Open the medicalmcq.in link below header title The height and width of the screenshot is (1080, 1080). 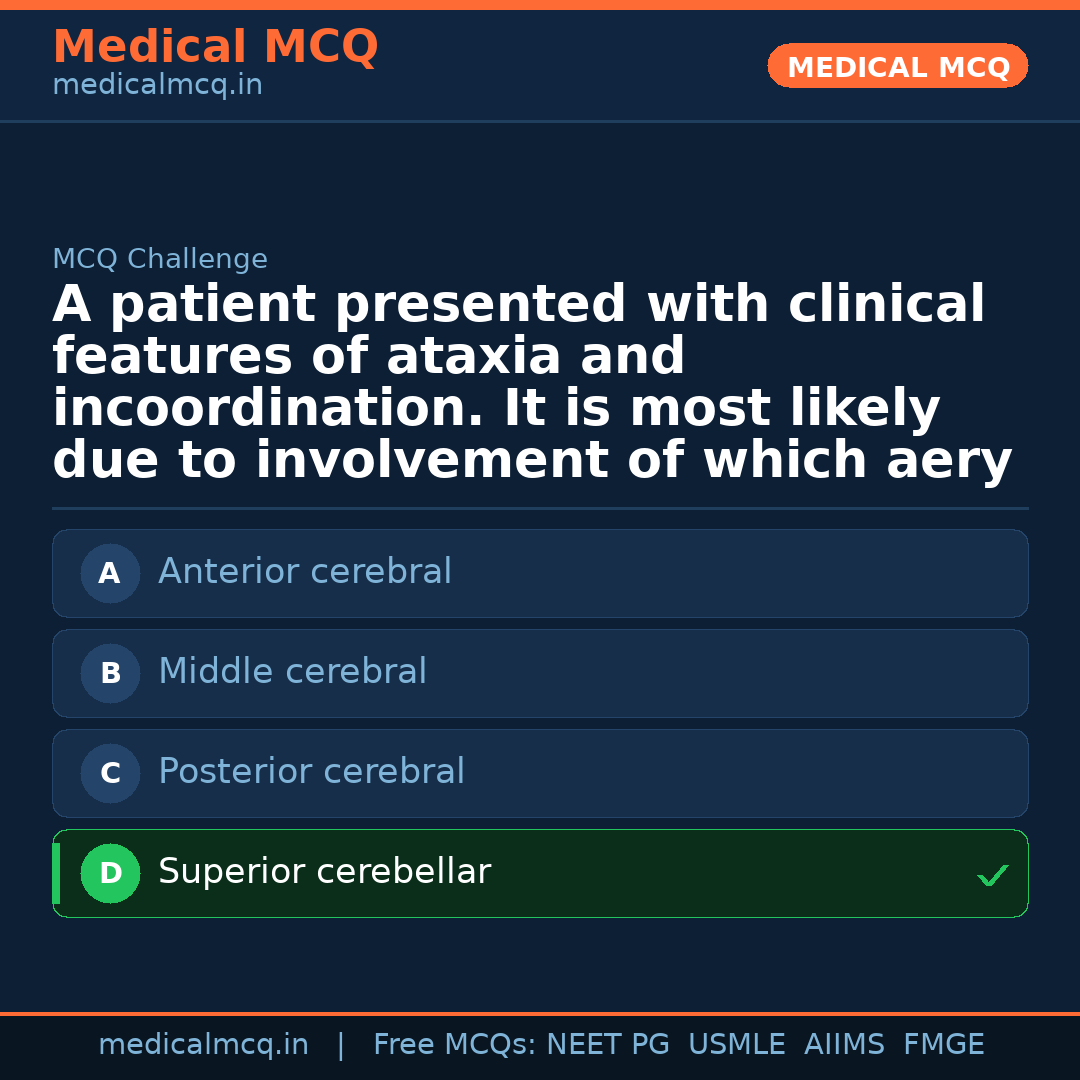point(157,86)
